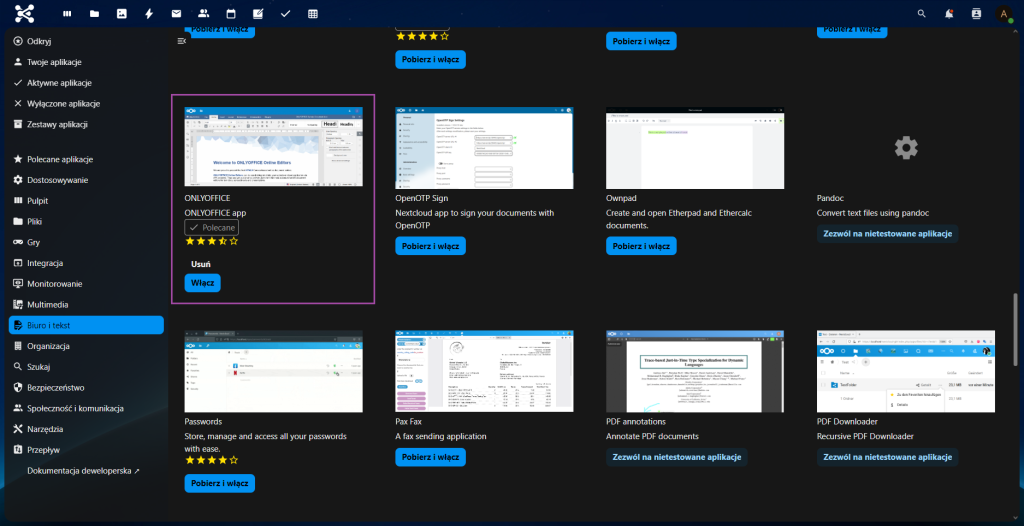
Task: Open the user avatar menu
Action: (1004, 14)
